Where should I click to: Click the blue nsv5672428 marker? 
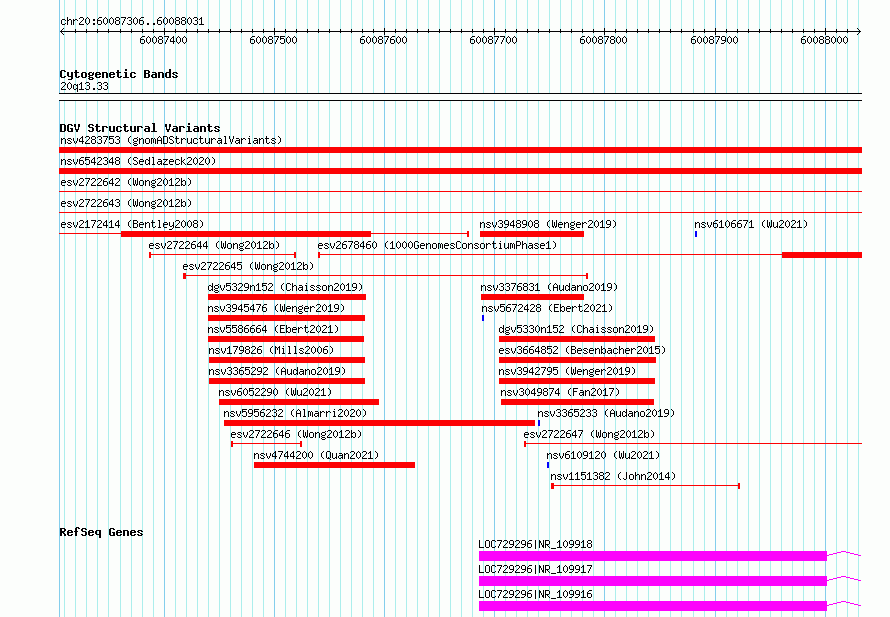point(483,318)
